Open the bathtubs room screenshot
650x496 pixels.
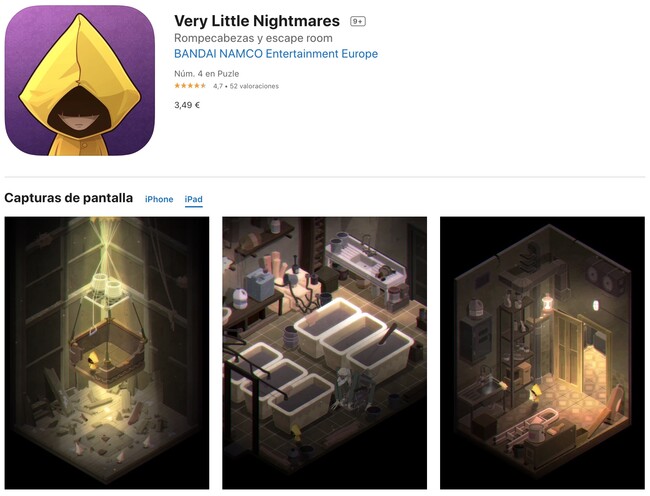tap(325, 353)
